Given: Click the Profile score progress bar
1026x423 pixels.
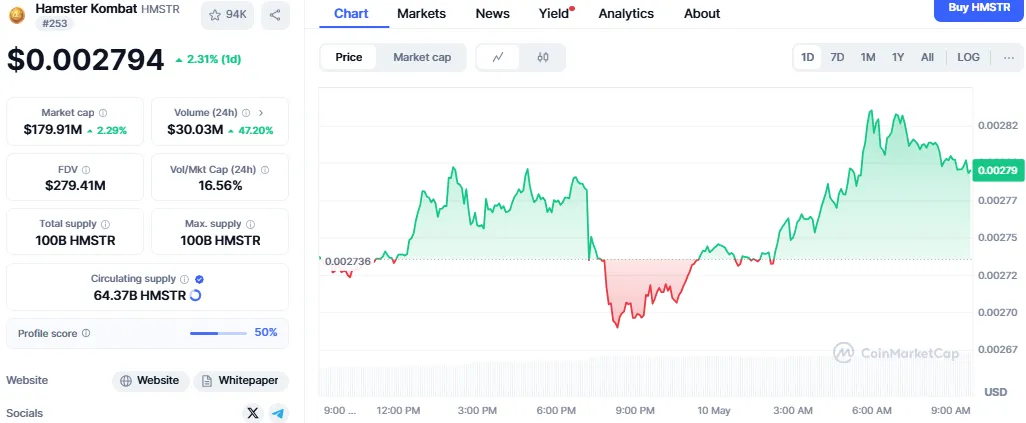Looking at the screenshot, I should [x=218, y=333].
